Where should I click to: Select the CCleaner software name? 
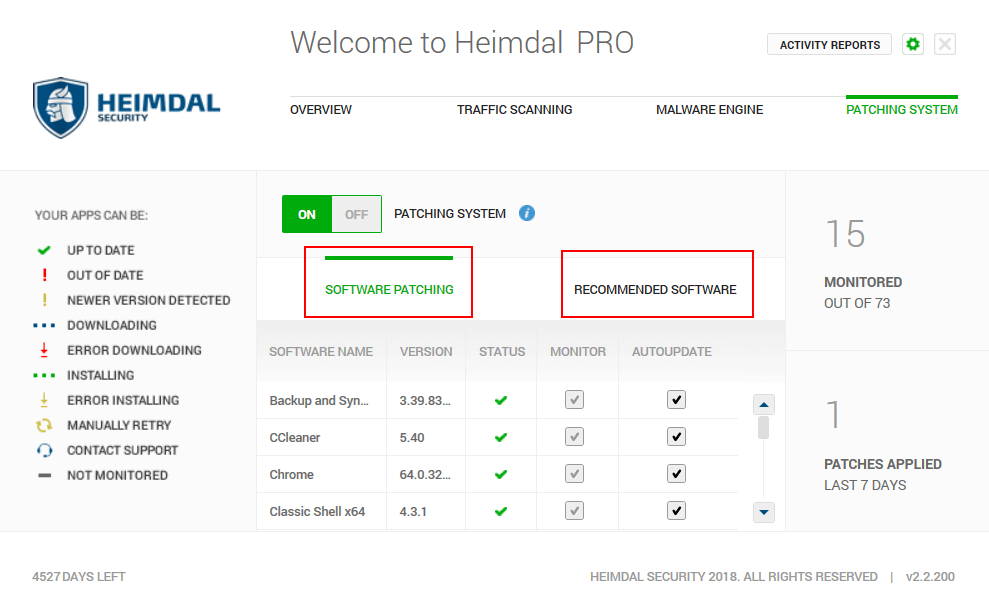(295, 438)
